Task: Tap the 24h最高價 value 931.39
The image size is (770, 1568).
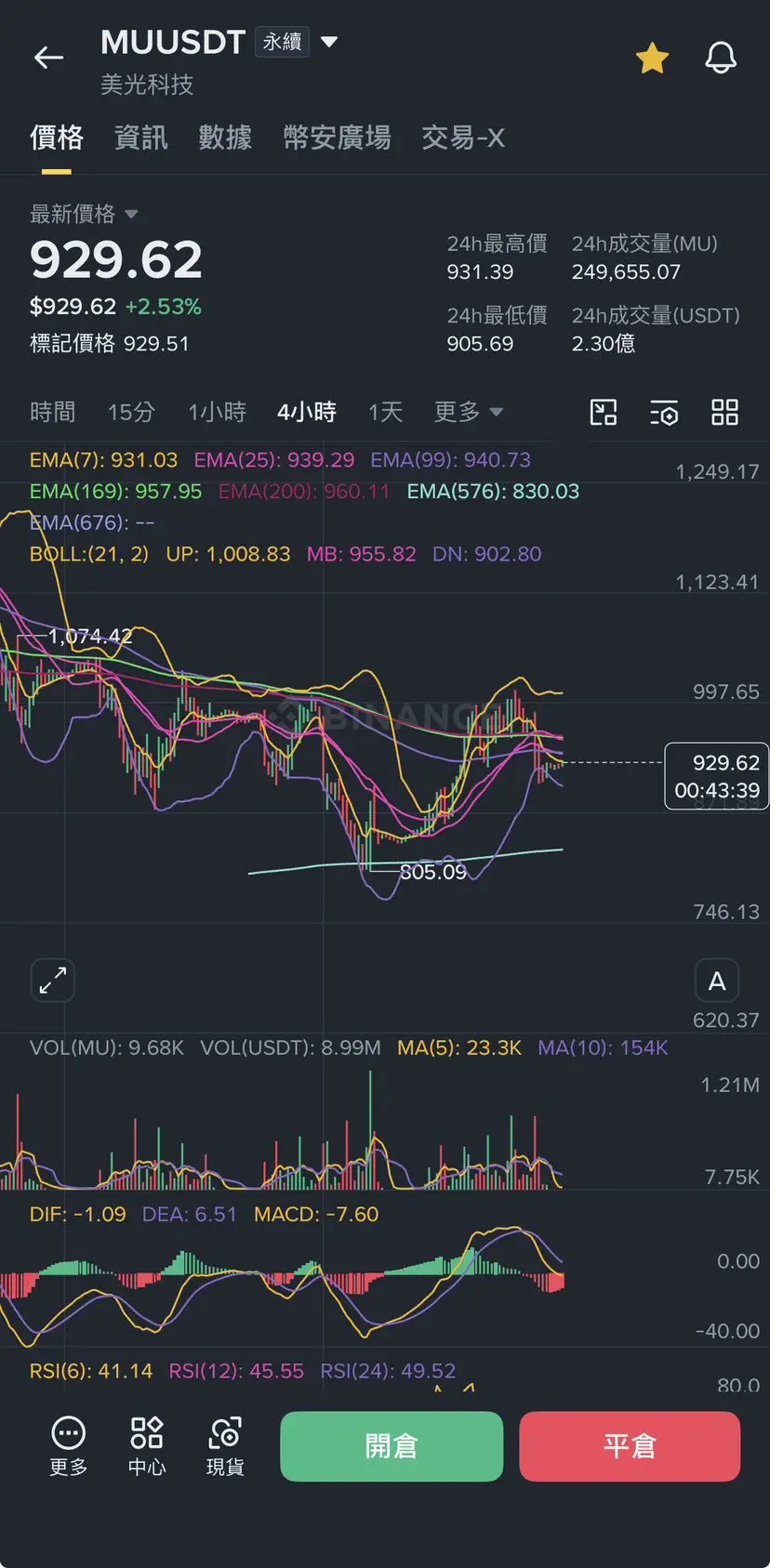Action: [480, 272]
